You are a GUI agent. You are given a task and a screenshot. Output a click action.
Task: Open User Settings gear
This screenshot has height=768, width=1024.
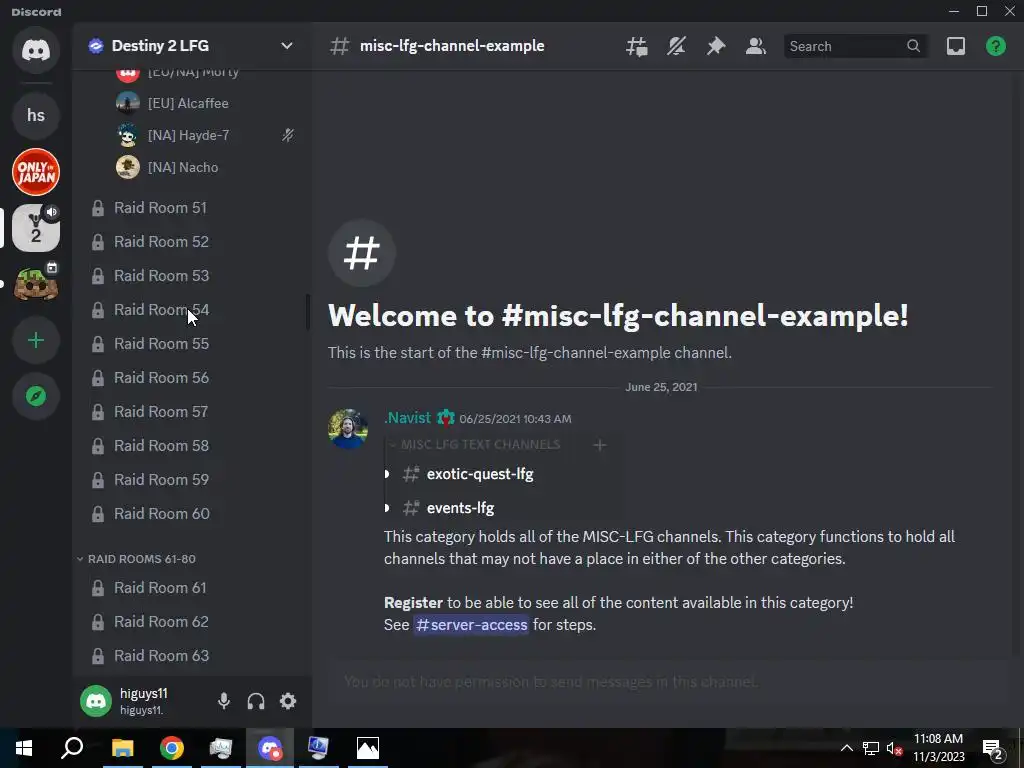point(288,701)
